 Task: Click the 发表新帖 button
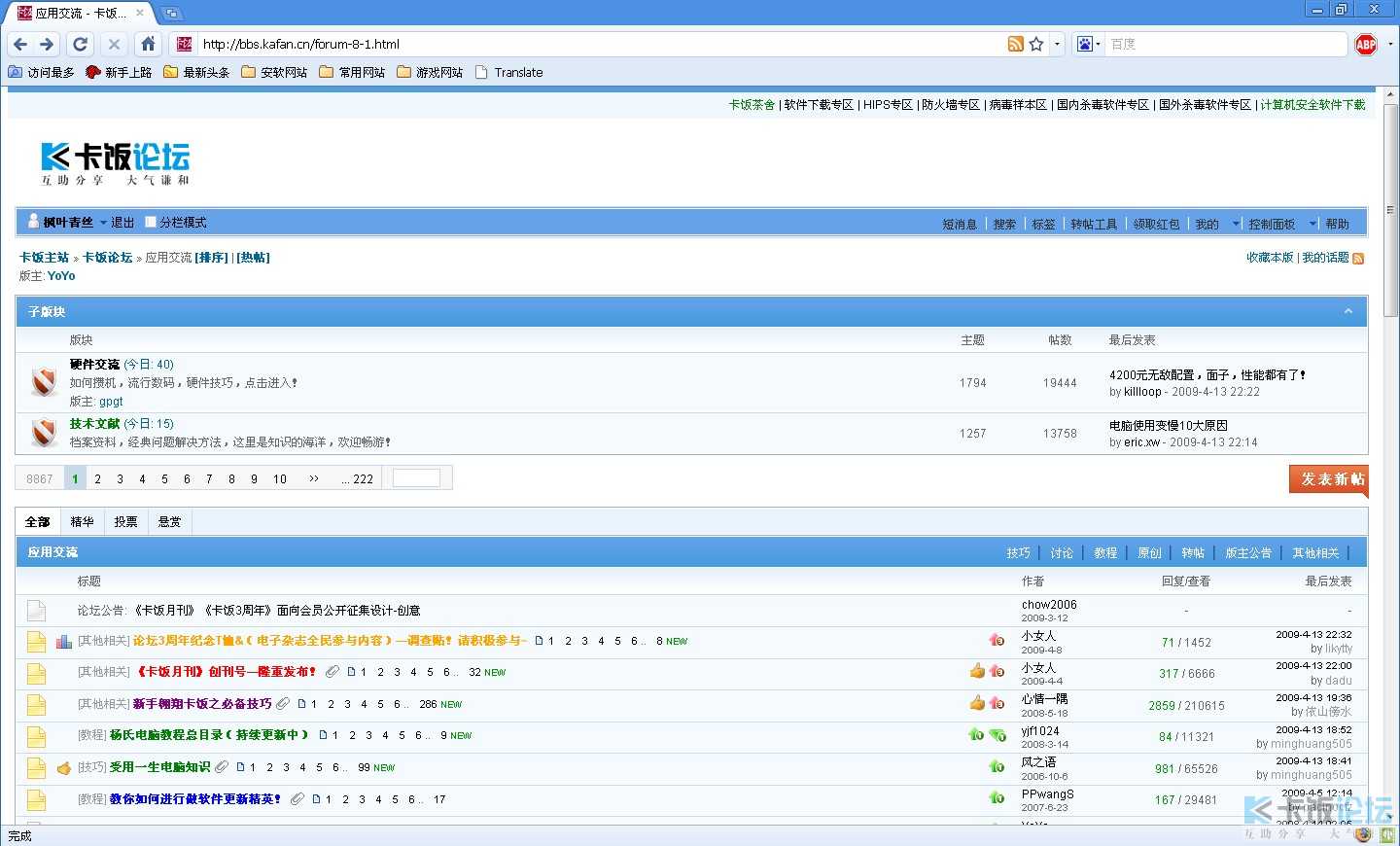click(1329, 479)
